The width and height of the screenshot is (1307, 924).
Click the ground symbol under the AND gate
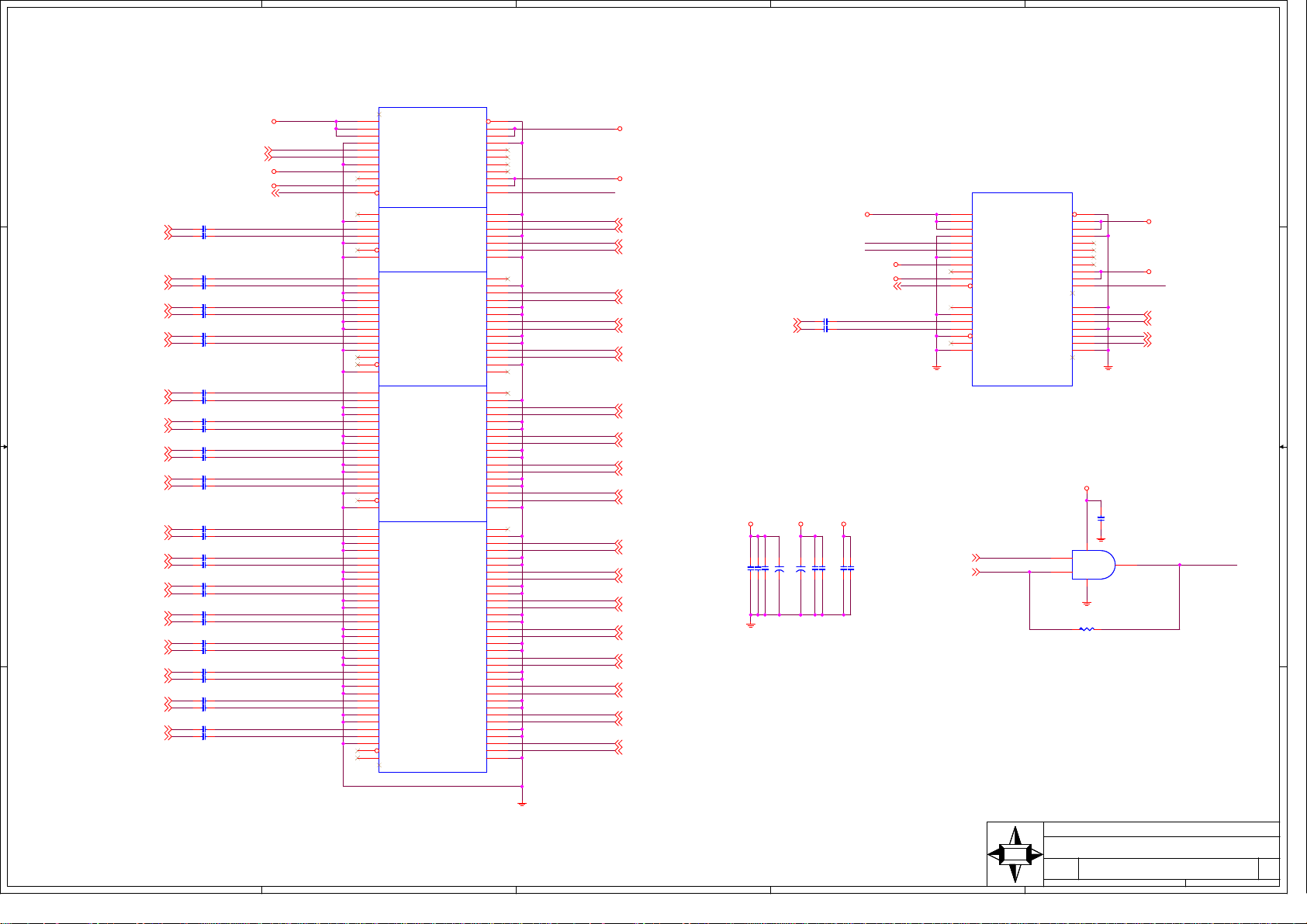point(1087,604)
